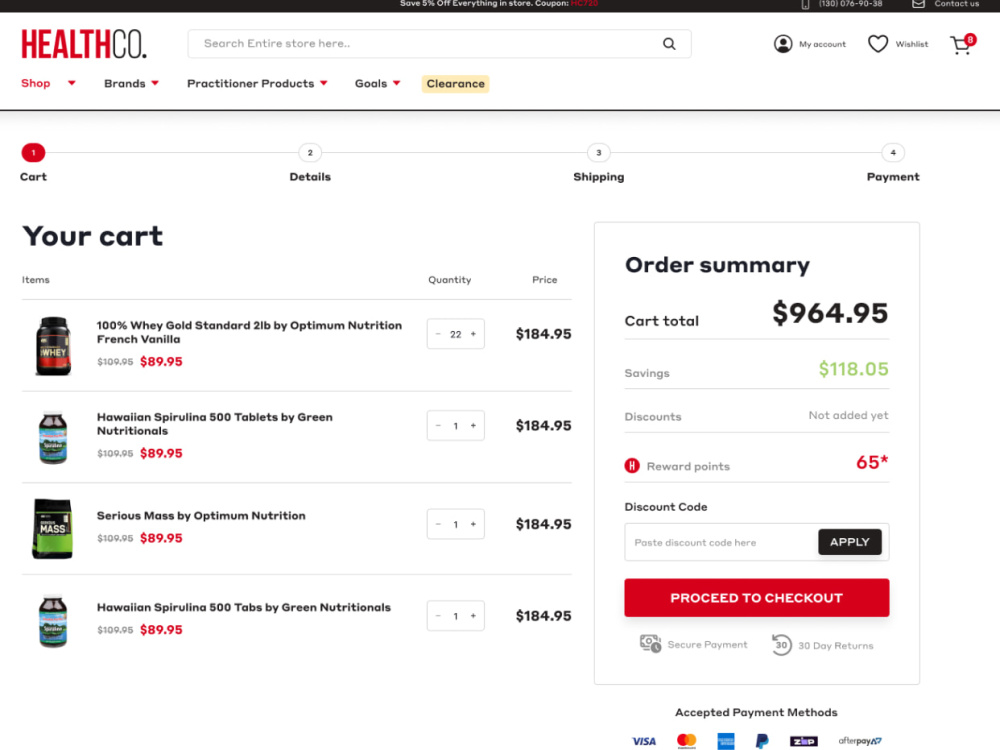
Task: Click the search magnifier icon
Action: (669, 44)
